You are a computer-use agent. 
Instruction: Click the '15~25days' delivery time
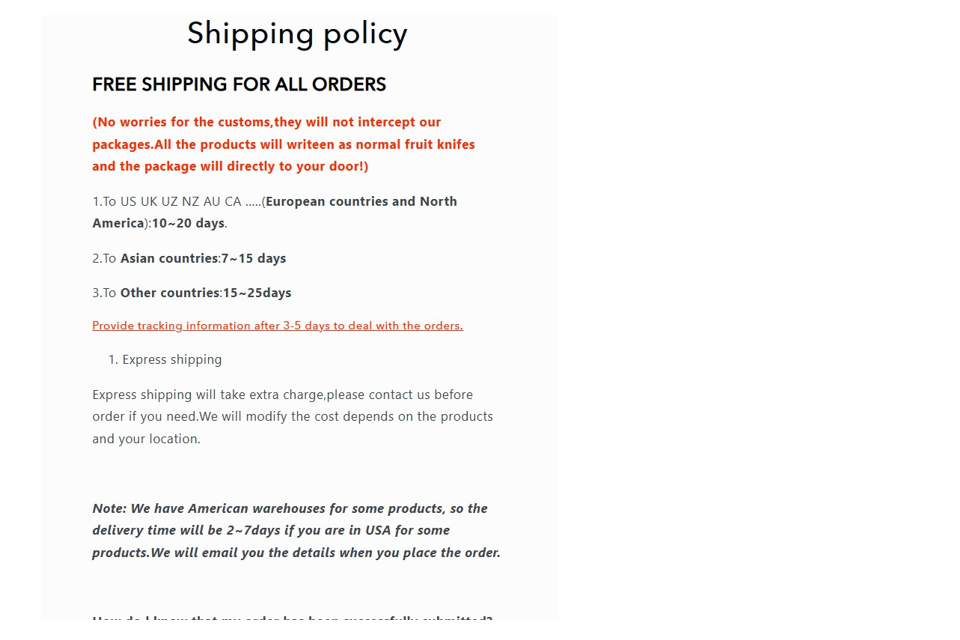point(257,293)
